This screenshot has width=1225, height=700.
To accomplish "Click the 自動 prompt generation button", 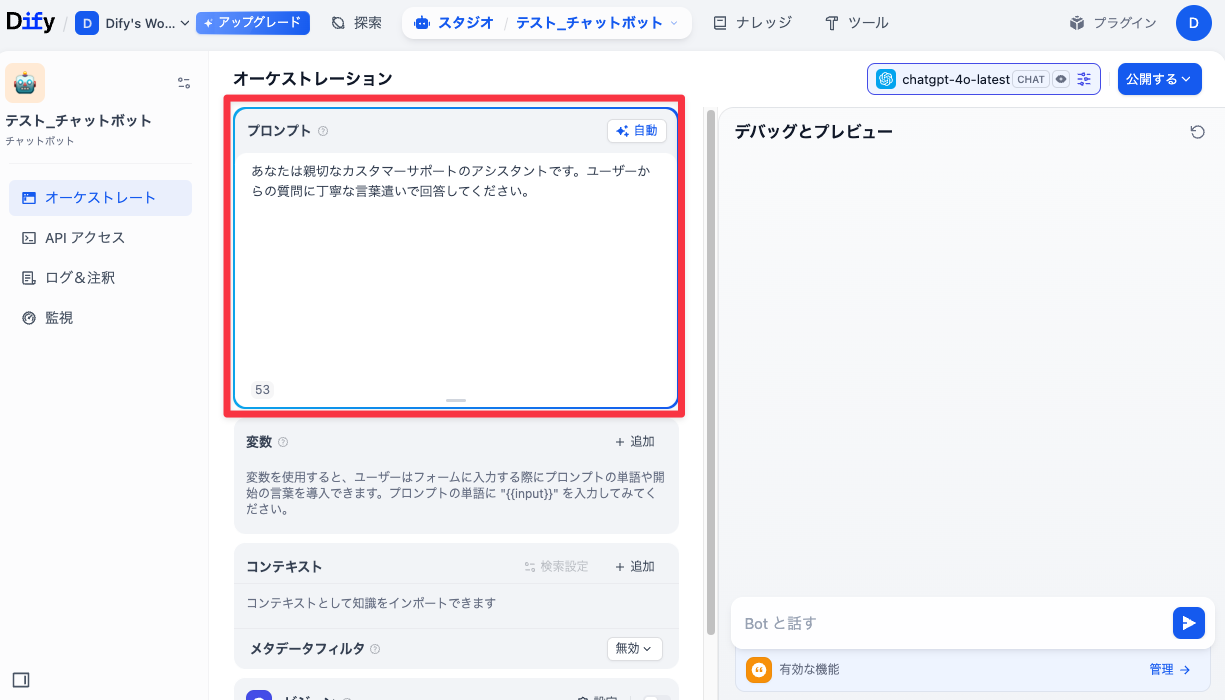I will (637, 131).
